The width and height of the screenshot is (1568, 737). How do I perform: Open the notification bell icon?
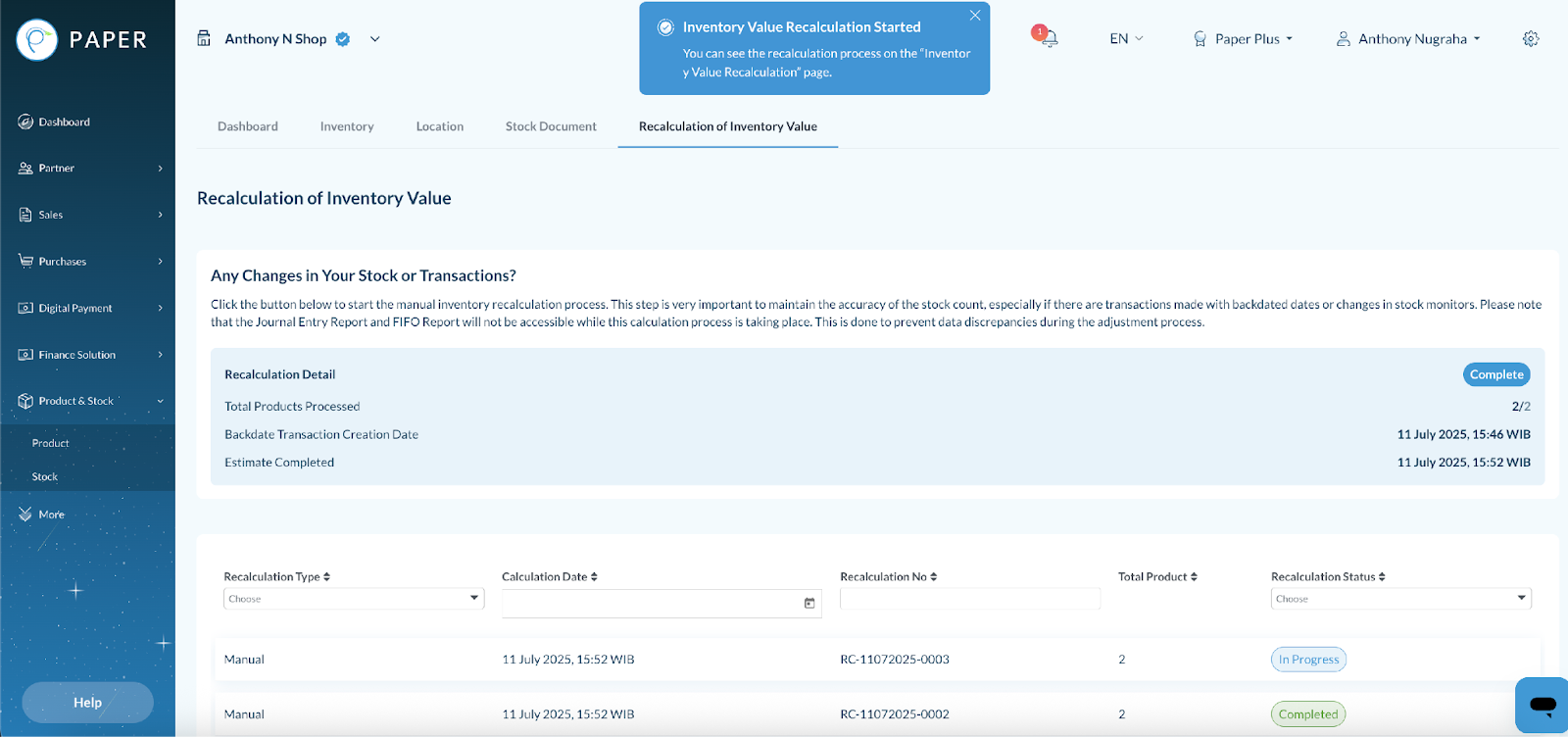(1049, 38)
